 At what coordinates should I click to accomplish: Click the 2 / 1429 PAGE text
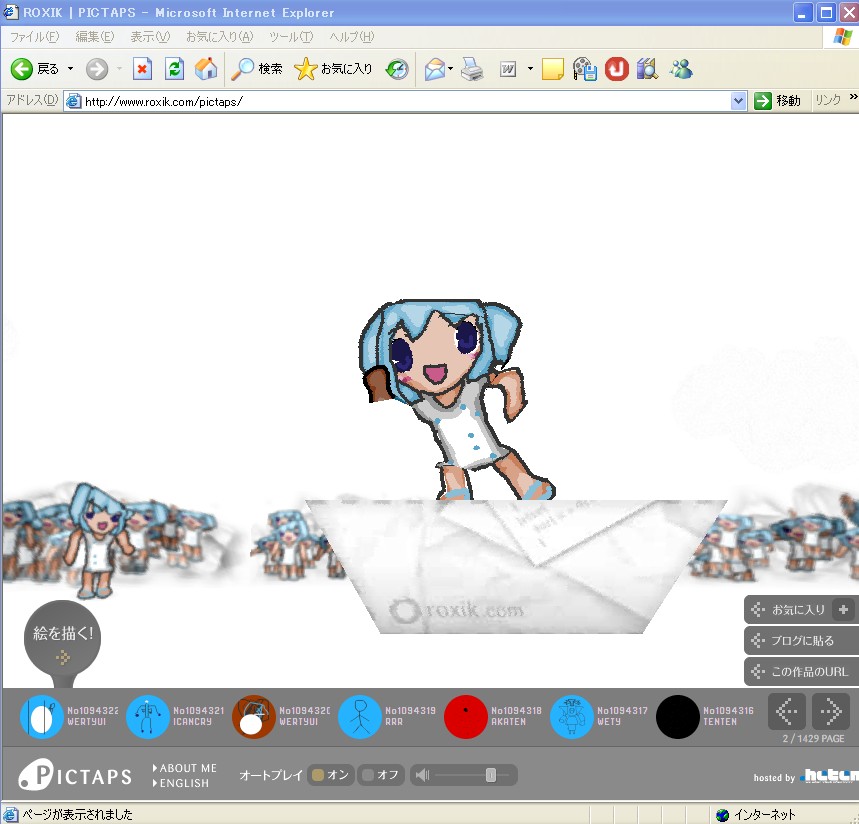tap(813, 739)
